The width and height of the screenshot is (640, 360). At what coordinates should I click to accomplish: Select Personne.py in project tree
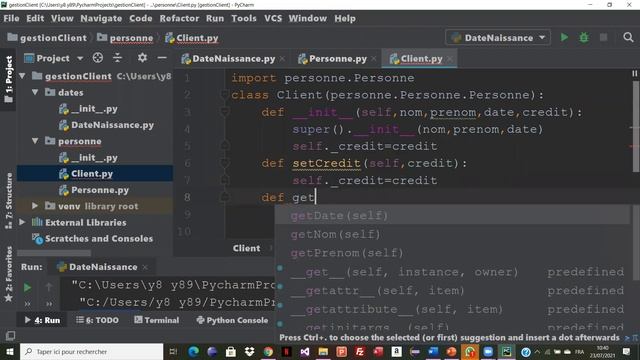95,190
